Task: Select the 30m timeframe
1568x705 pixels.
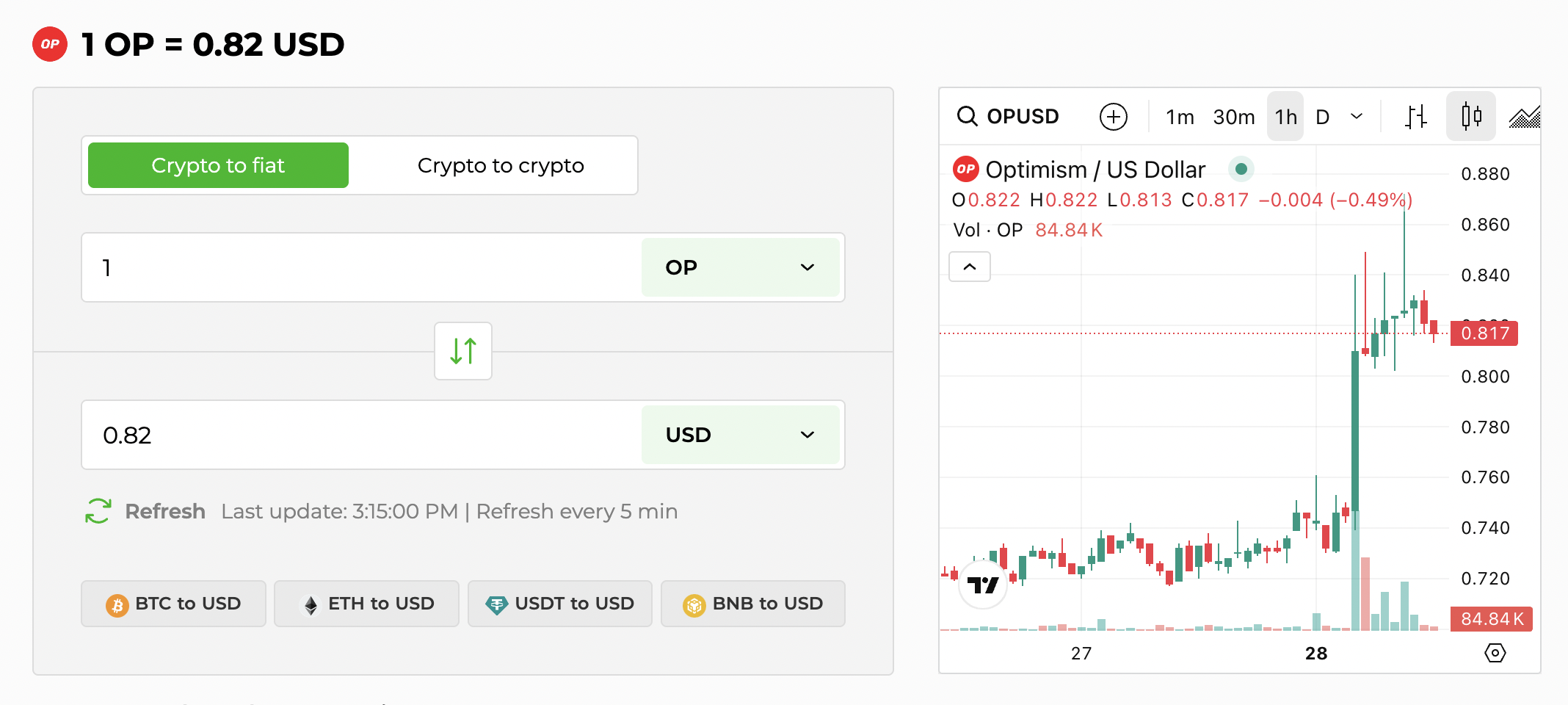Action: click(1234, 116)
